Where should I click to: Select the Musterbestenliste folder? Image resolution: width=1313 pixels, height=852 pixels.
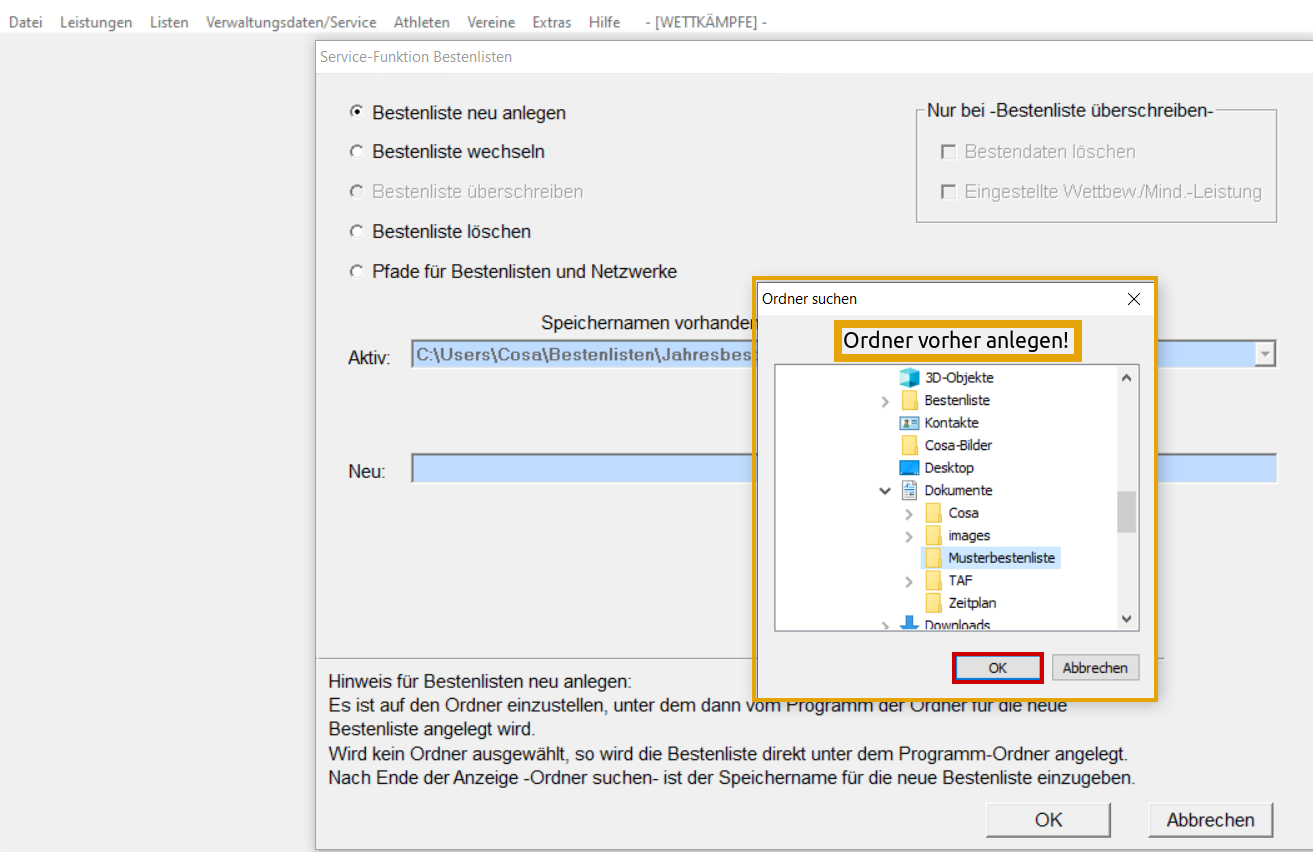pyautogui.click(x=1000, y=558)
